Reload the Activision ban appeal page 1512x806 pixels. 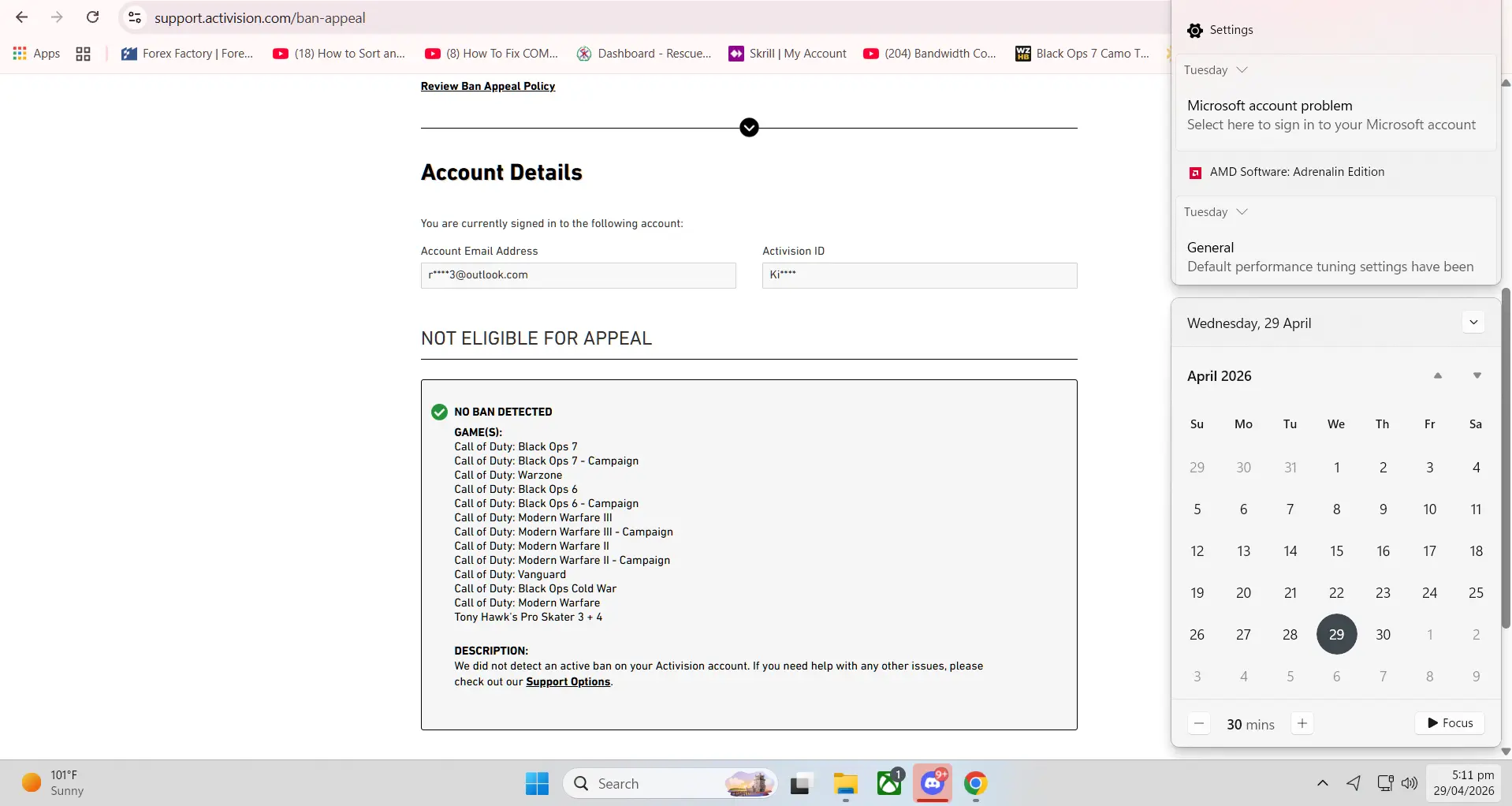[92, 17]
